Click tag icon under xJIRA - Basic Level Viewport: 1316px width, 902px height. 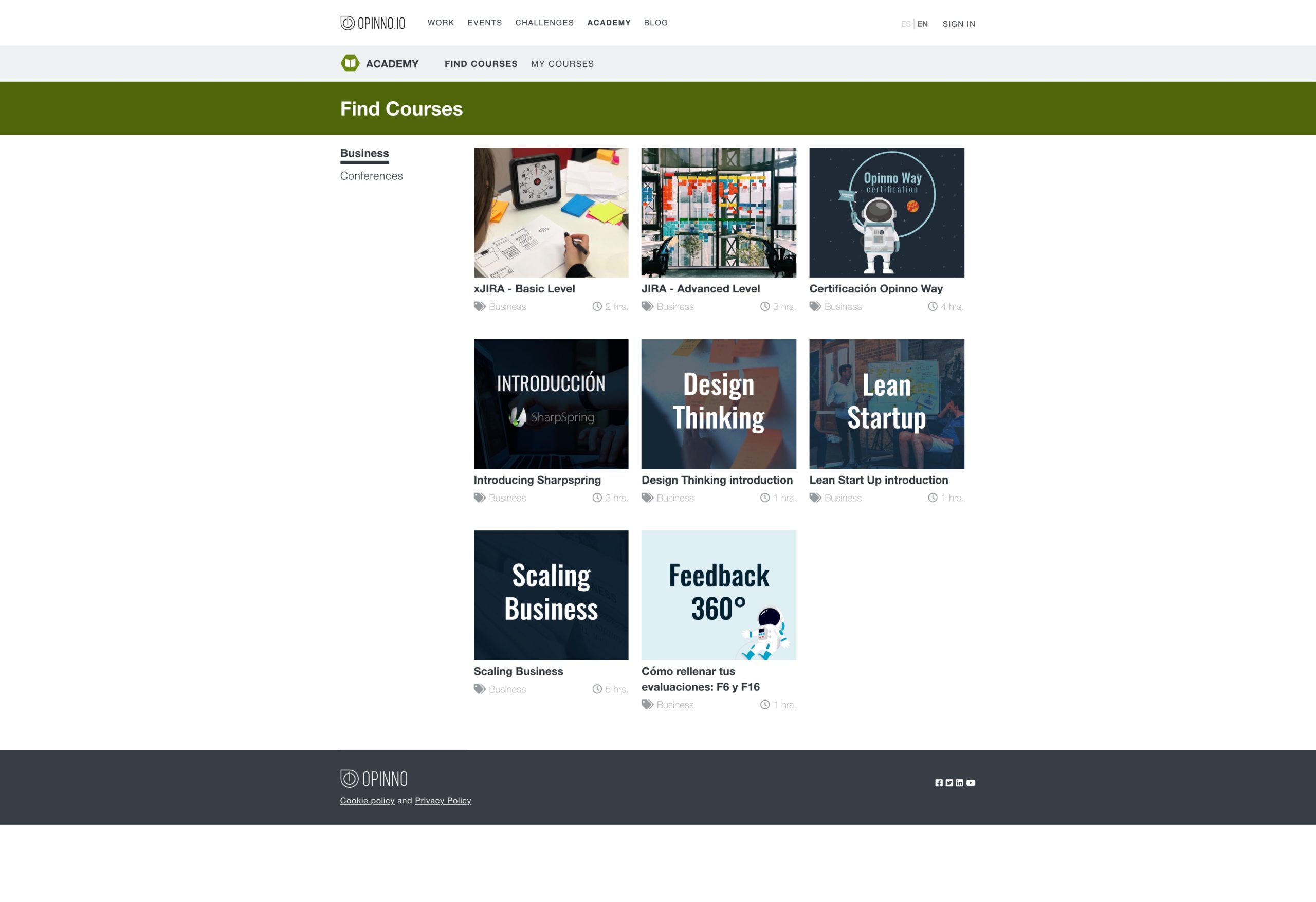click(480, 306)
